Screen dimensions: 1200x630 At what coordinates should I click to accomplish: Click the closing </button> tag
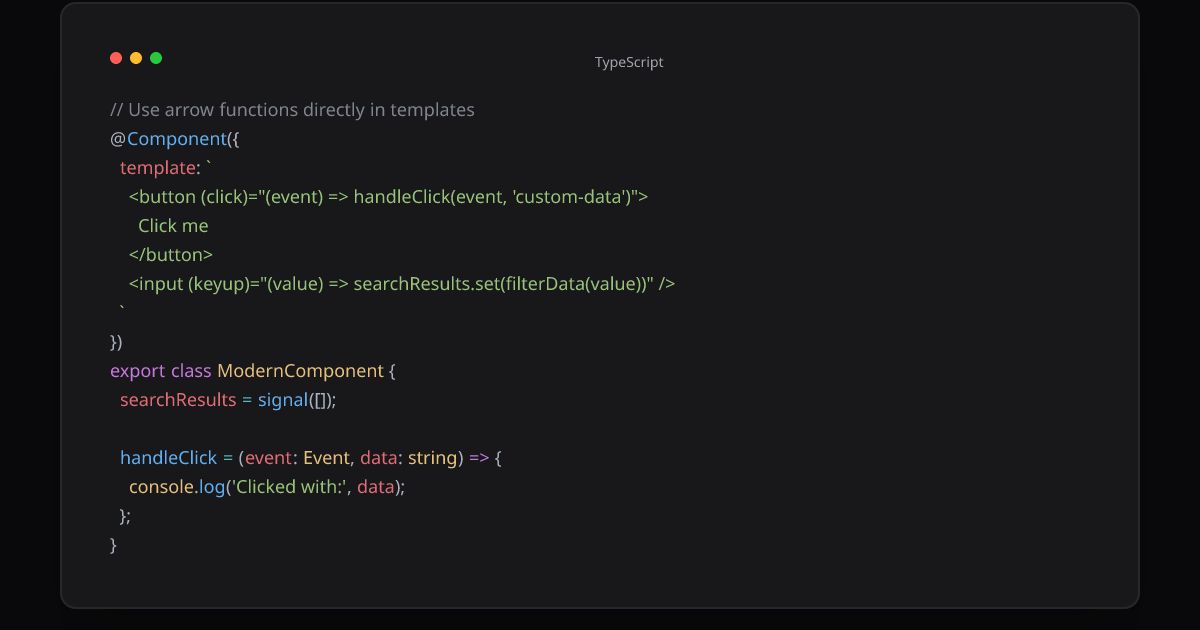click(x=171, y=255)
